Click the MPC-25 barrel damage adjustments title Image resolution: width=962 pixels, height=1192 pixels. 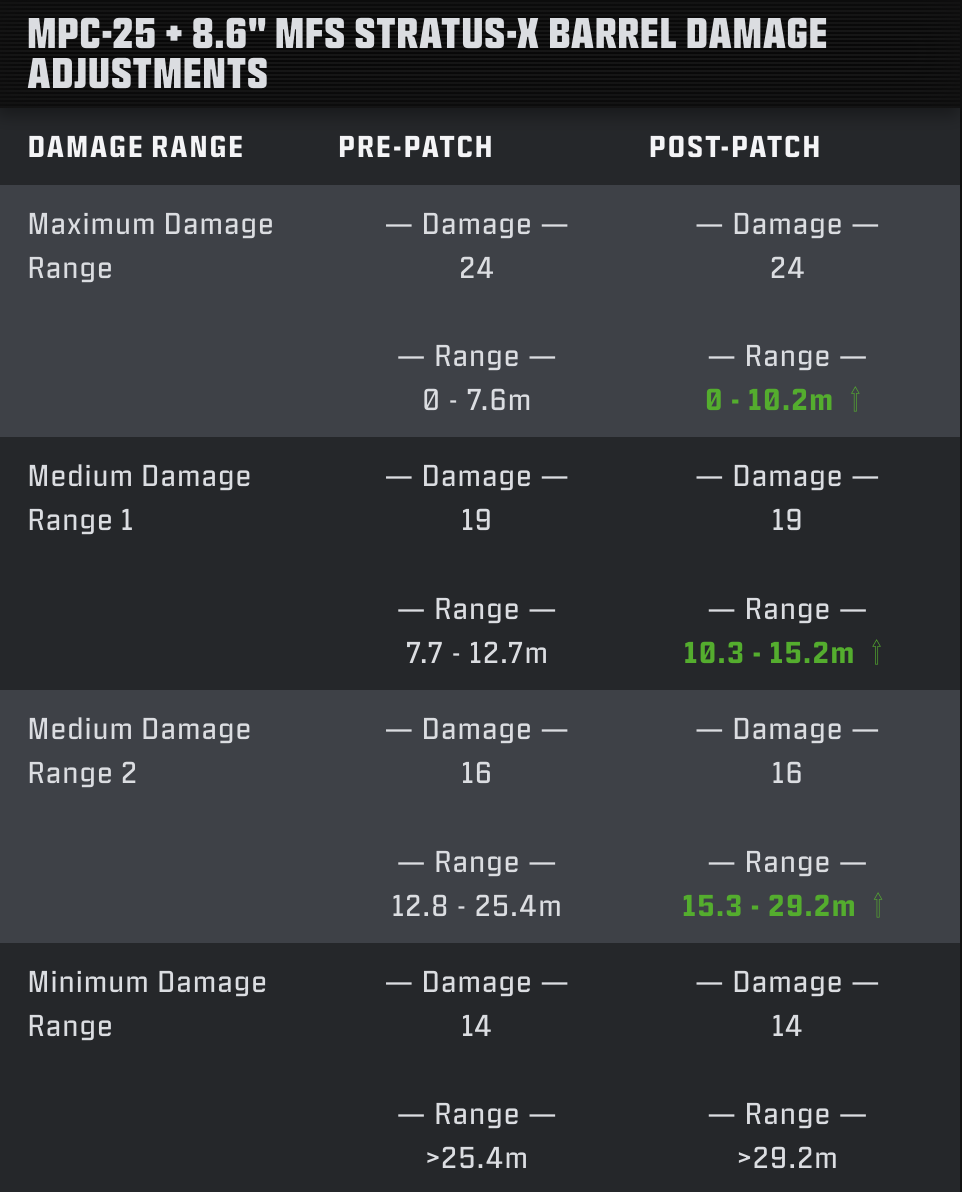coord(427,54)
